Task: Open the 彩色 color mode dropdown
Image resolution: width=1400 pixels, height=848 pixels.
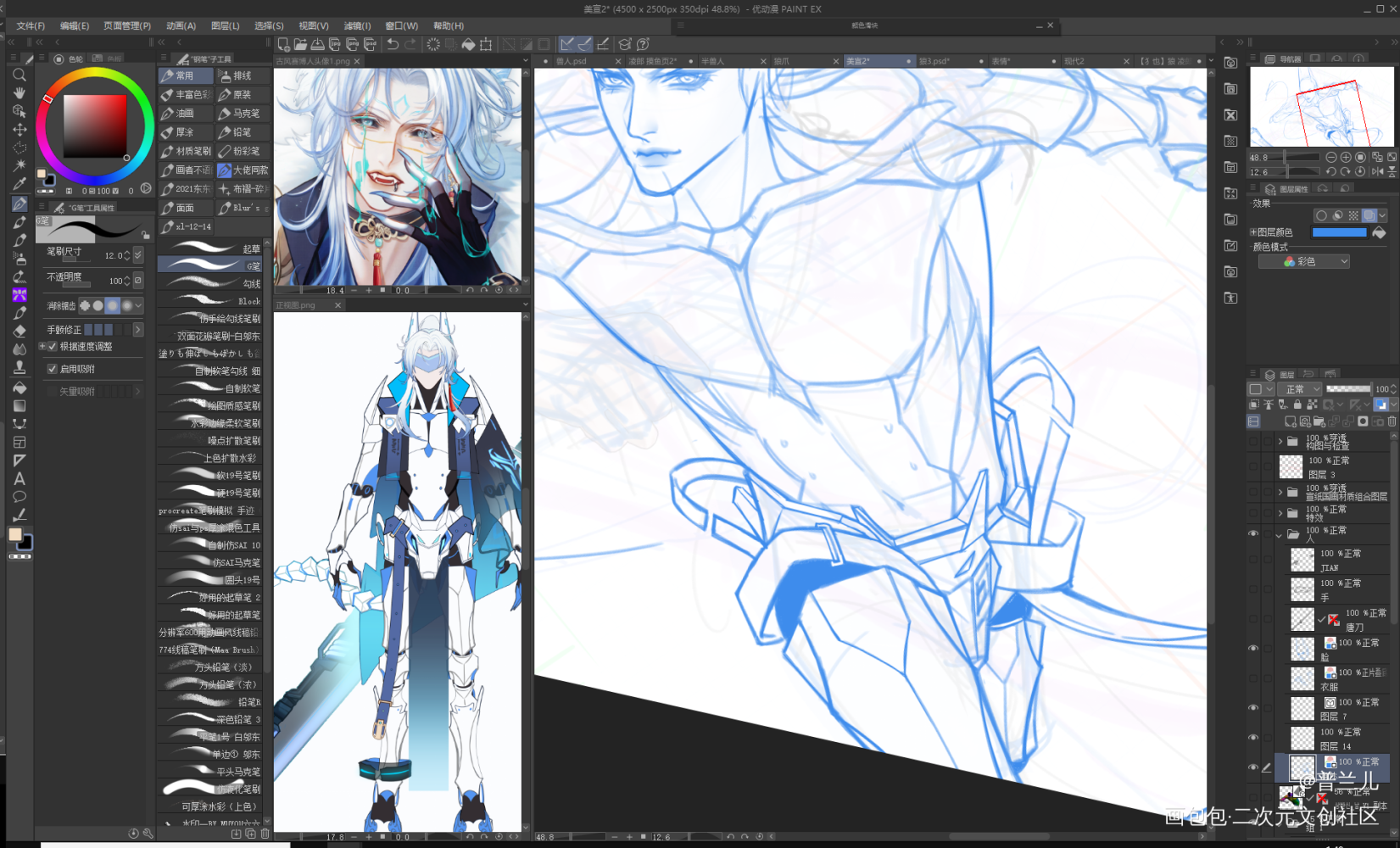Action: pyautogui.click(x=1303, y=261)
